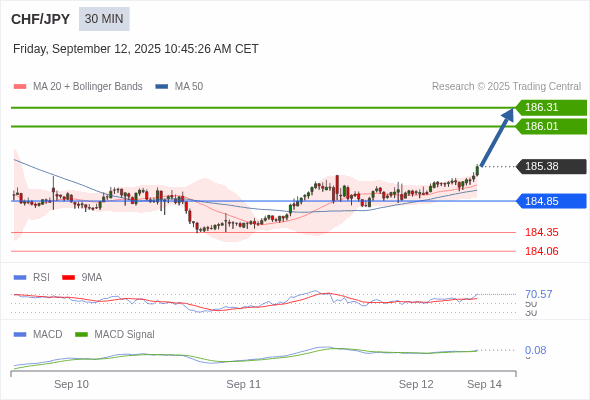Screen dimensions: 590x400
Task: Click the red 184.06 support label
Action: [x=541, y=251]
